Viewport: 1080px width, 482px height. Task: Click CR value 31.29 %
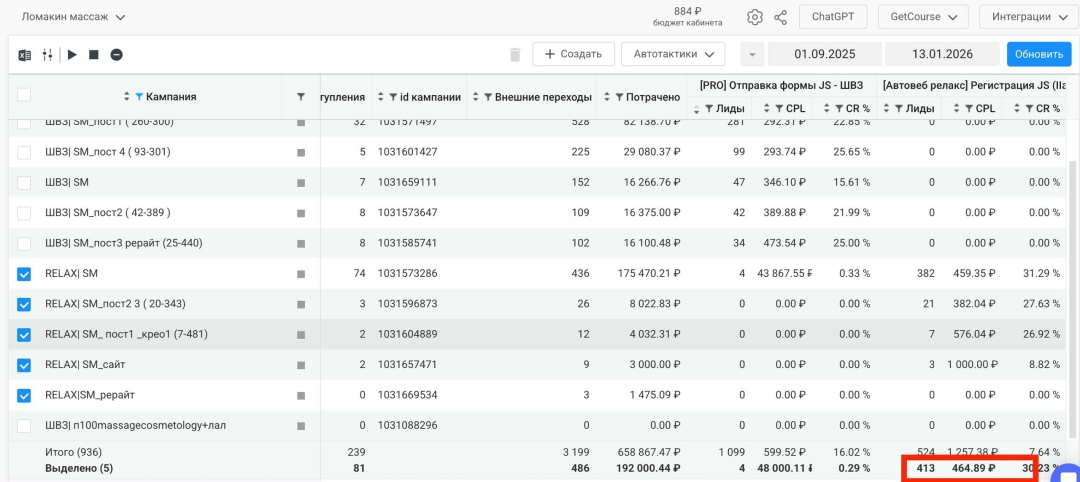pos(1041,274)
